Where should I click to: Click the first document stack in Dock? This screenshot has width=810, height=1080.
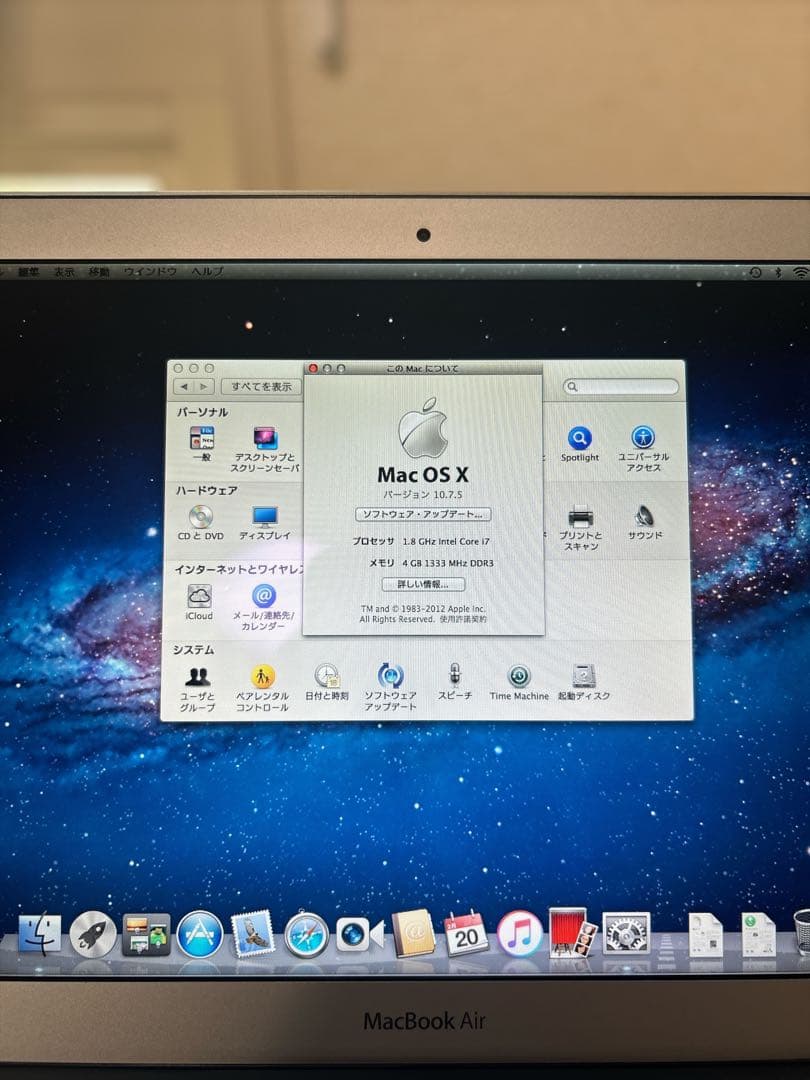click(x=705, y=935)
